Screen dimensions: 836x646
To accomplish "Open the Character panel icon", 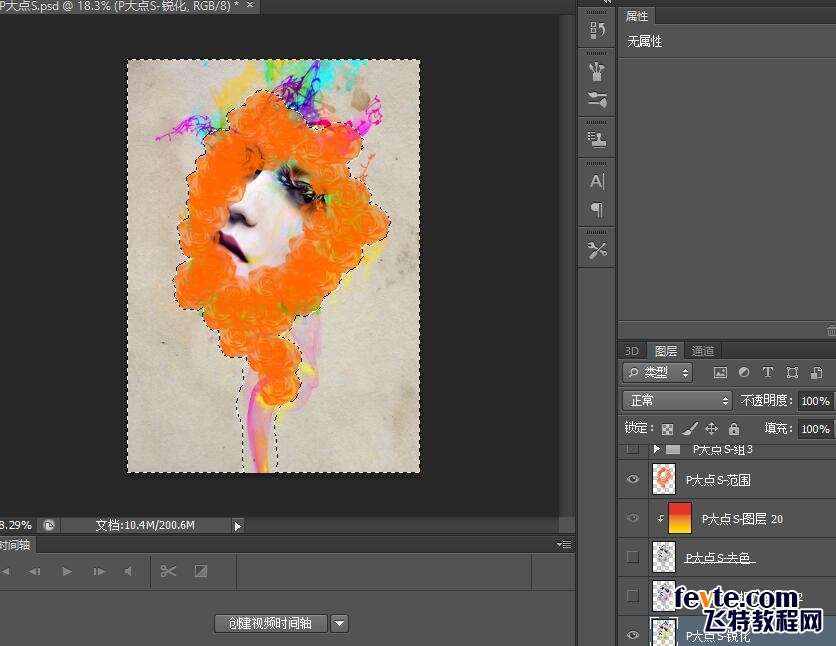I will click(x=598, y=181).
